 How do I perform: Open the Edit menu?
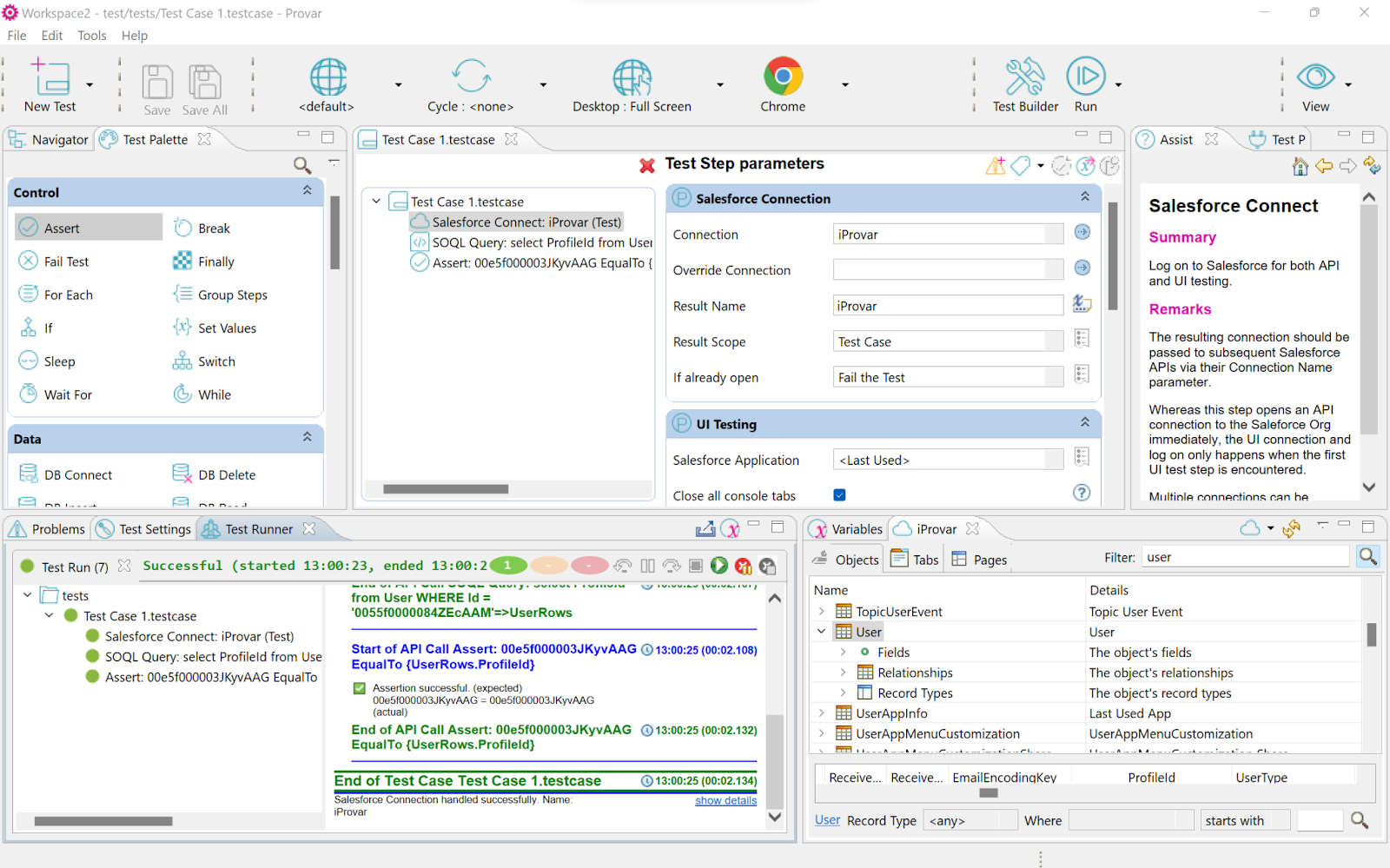click(x=52, y=36)
